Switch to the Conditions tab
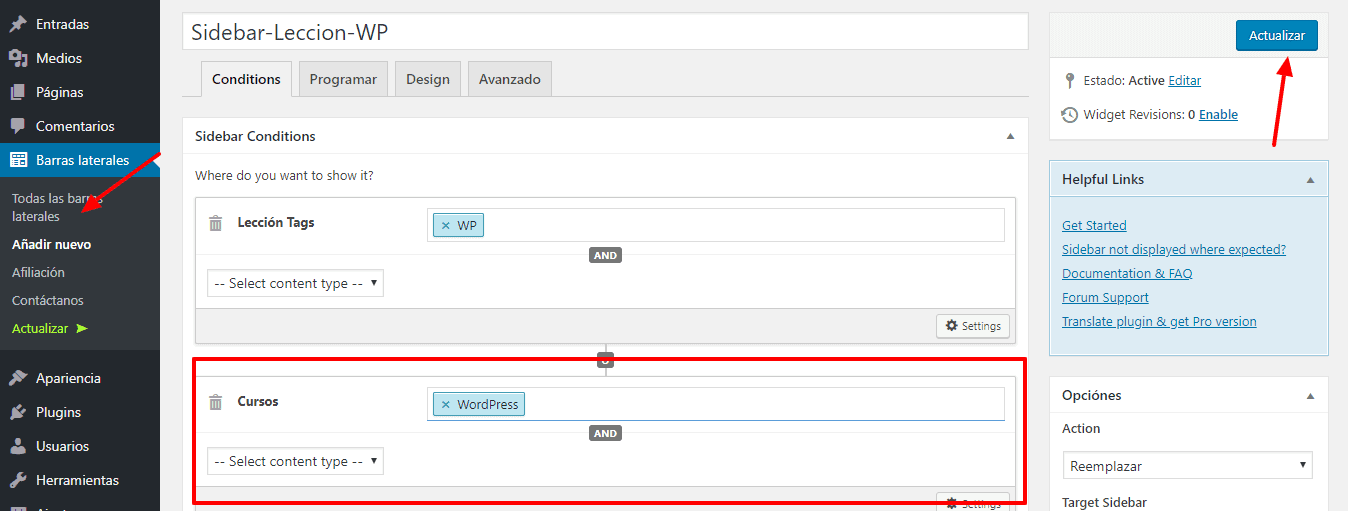This screenshot has height=511, width=1348. click(246, 79)
